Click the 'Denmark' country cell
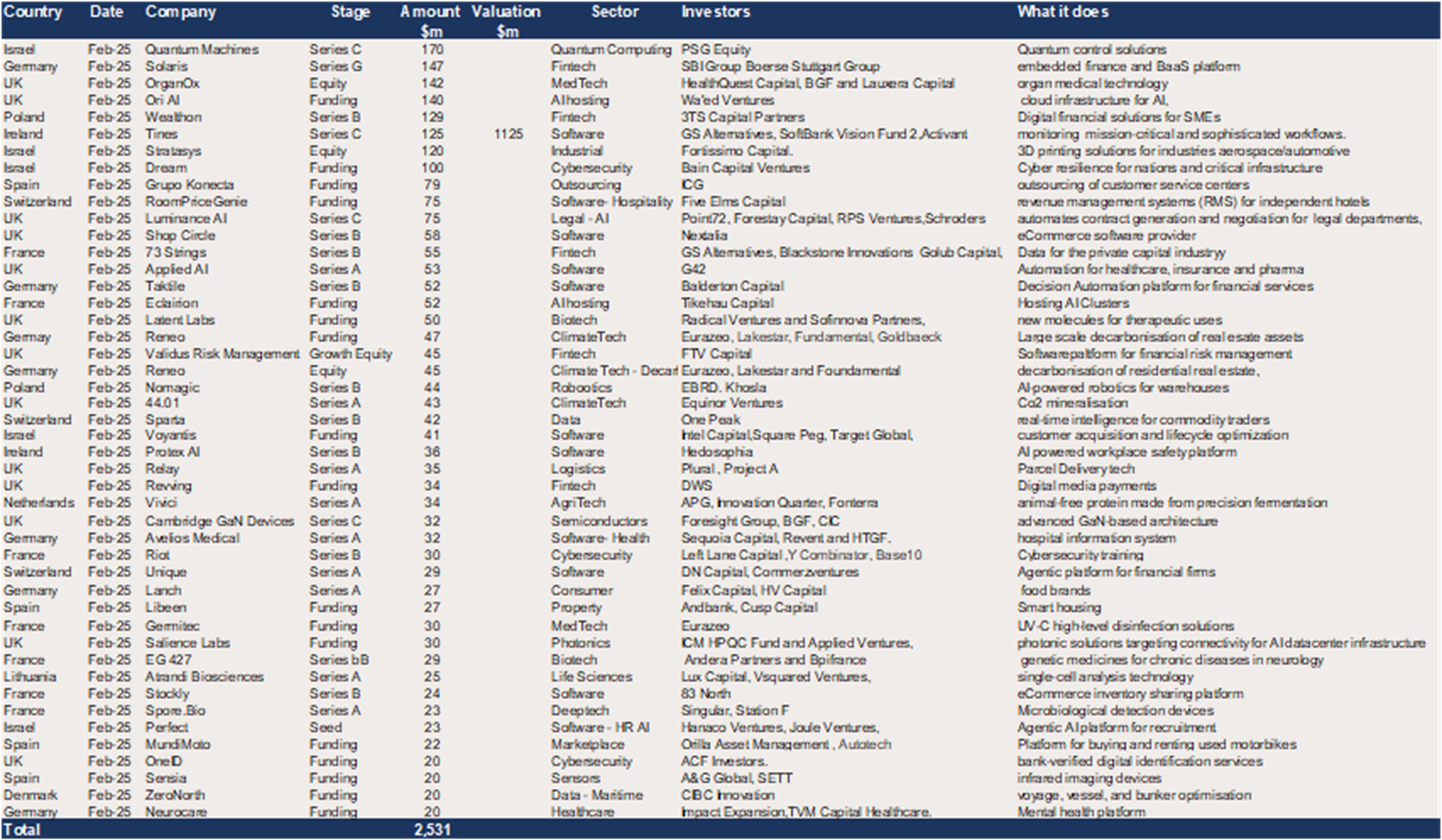This screenshot has width=1442, height=840. pyautogui.click(x=30, y=795)
